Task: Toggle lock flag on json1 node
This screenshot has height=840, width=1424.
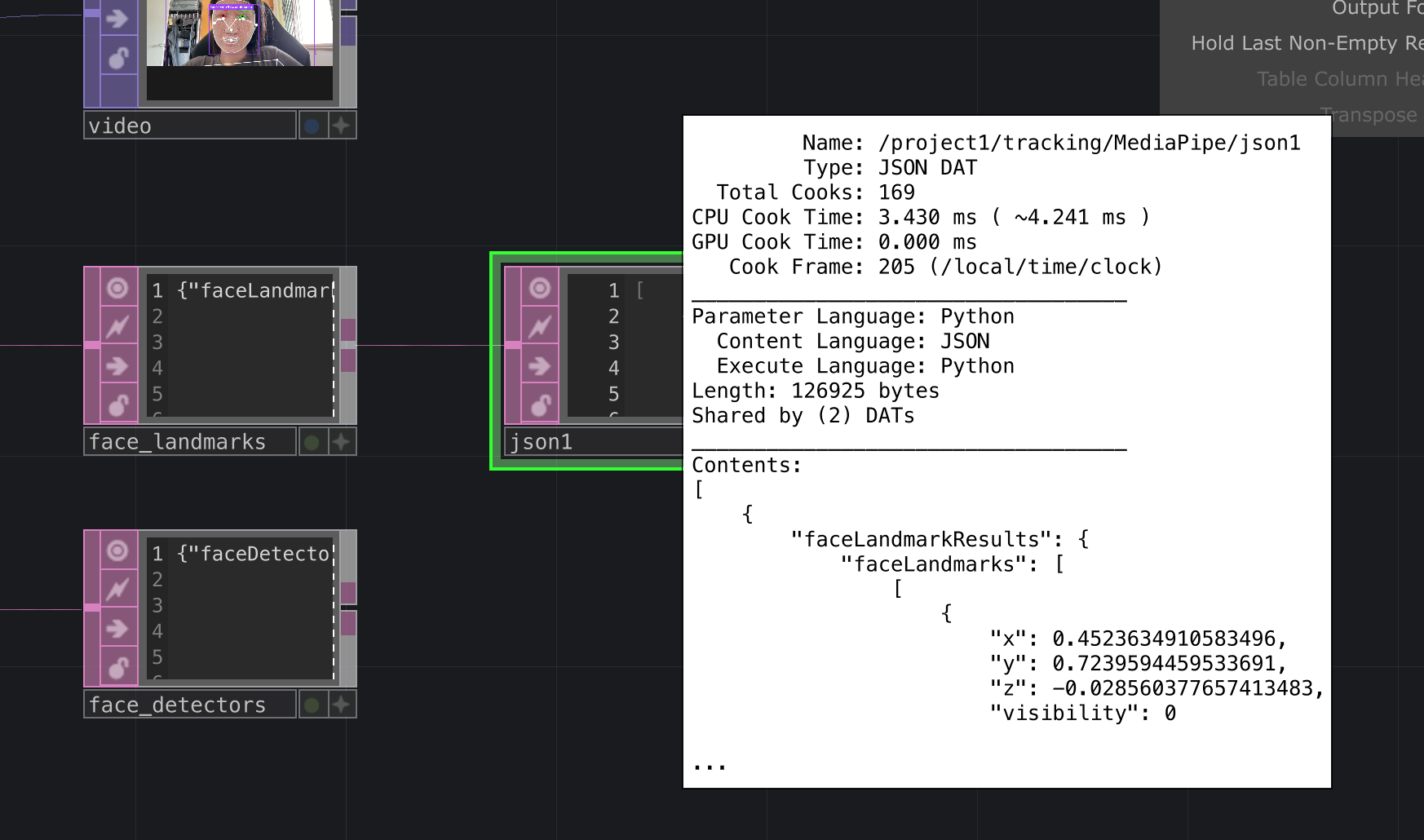Action: 539,405
